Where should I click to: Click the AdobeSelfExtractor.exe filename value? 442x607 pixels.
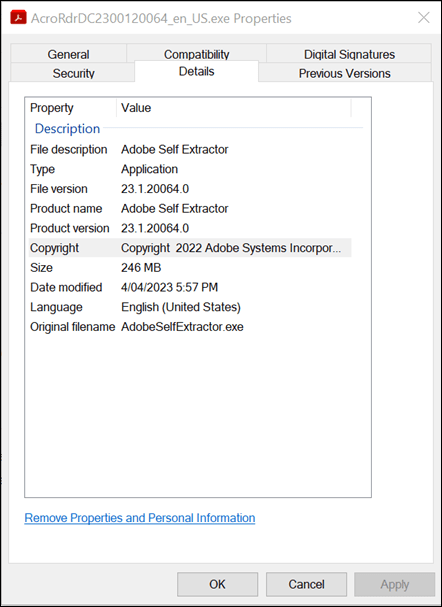click(182, 327)
